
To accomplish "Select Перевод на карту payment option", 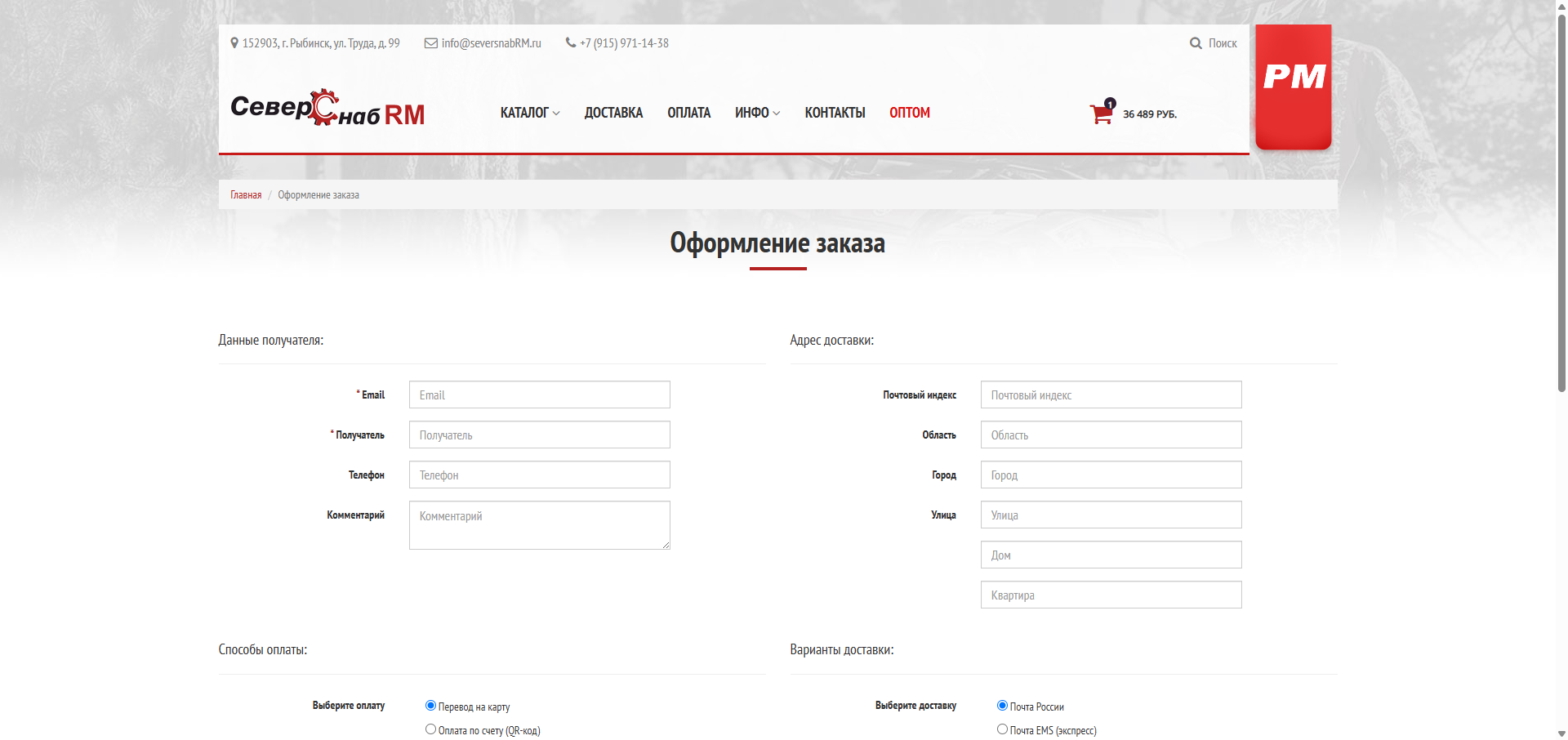I will [x=430, y=706].
